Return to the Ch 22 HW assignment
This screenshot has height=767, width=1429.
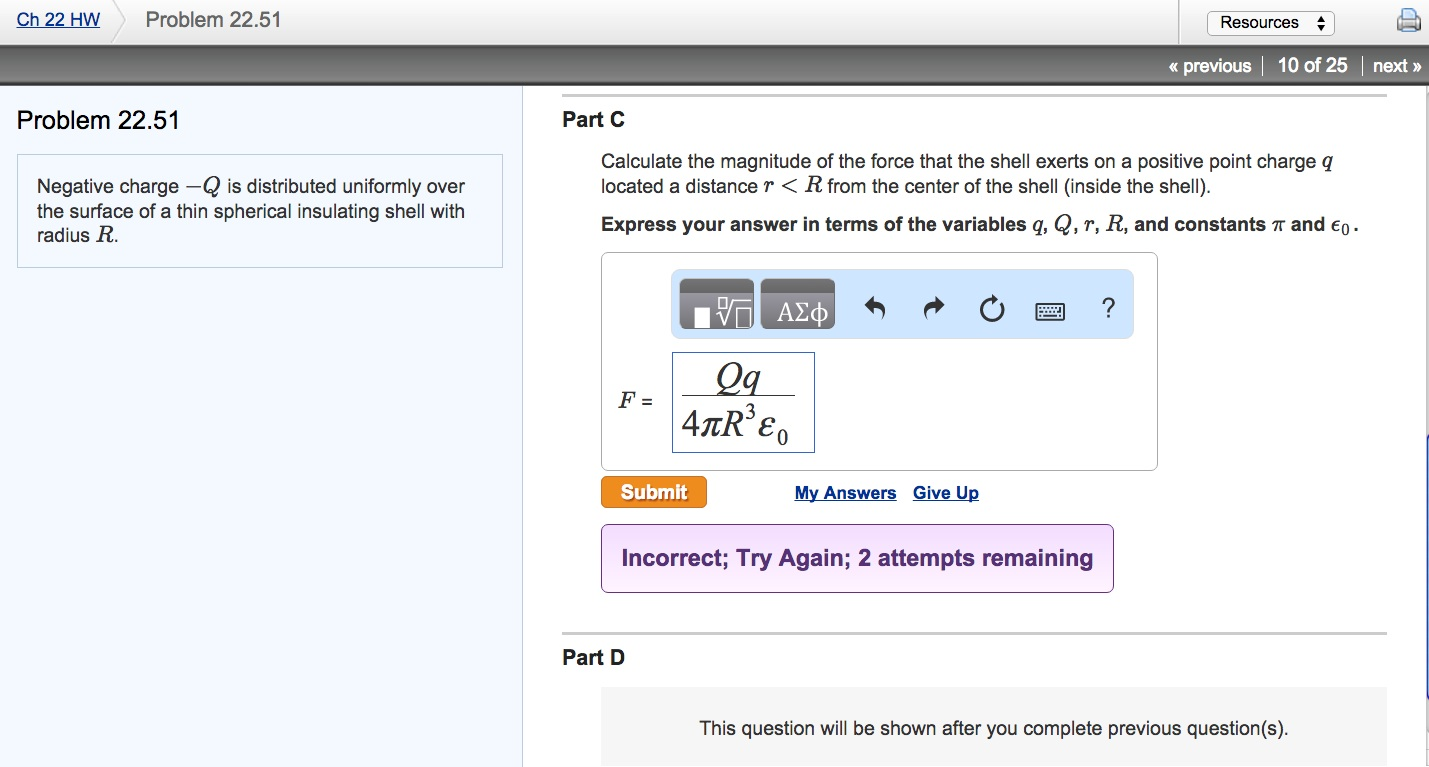56,19
